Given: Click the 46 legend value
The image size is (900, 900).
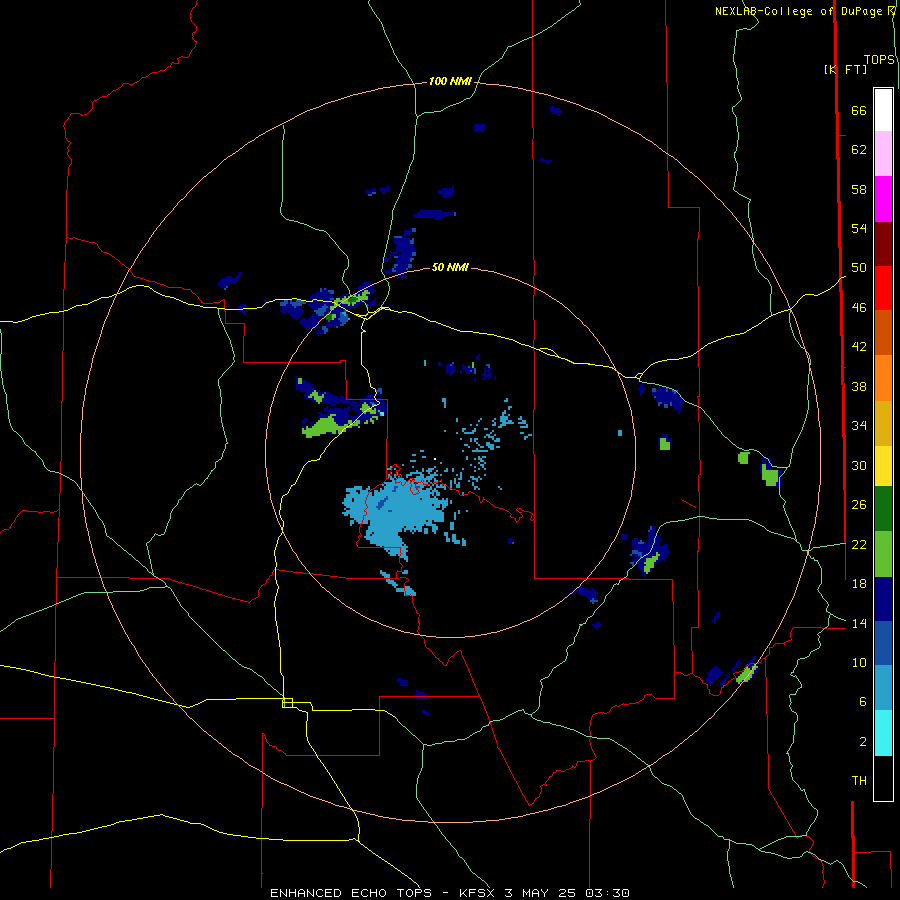Looking at the screenshot, I should pyautogui.click(x=859, y=307).
